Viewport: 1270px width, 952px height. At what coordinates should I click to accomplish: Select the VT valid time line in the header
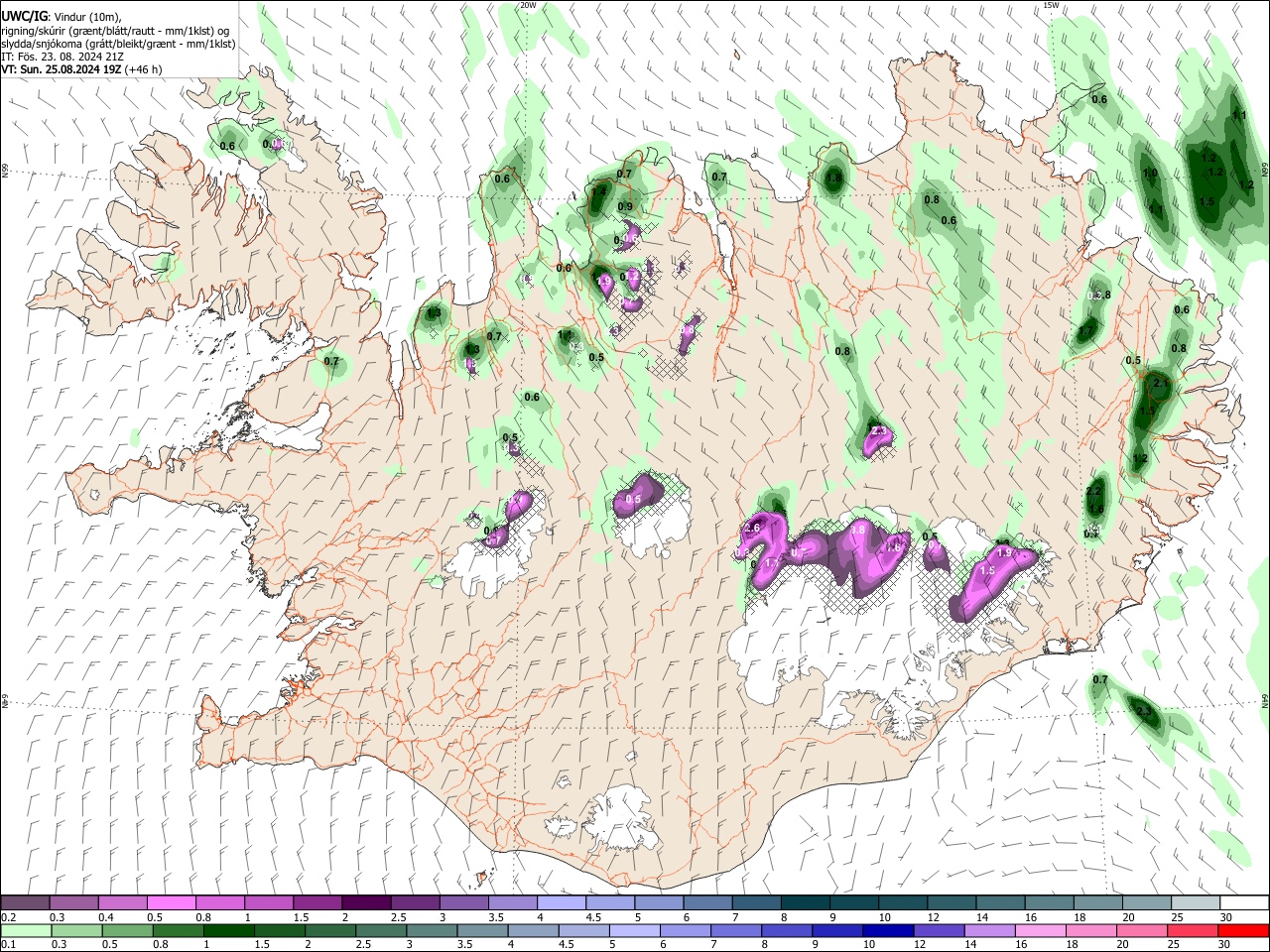81,69
